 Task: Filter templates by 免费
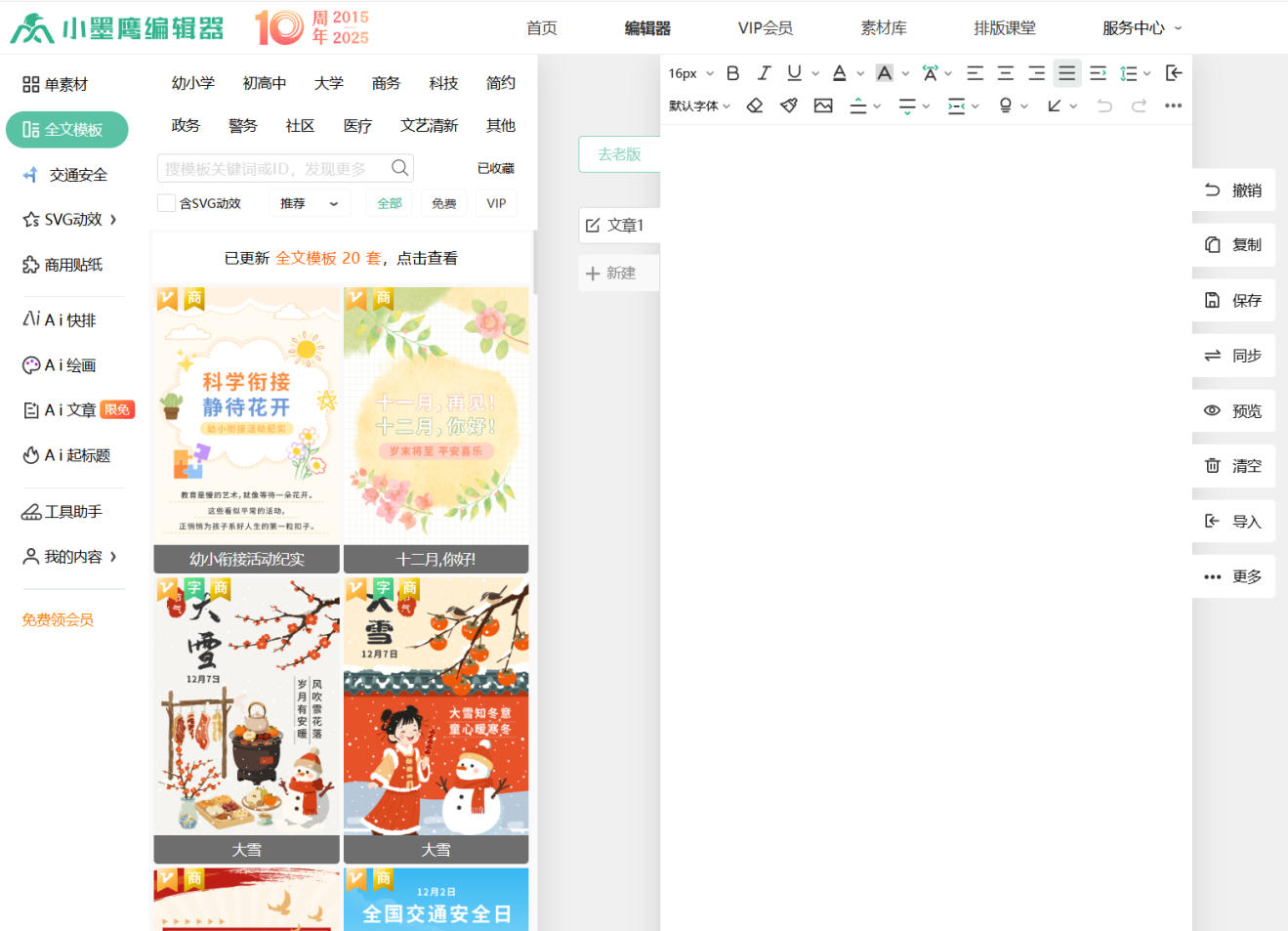[444, 203]
